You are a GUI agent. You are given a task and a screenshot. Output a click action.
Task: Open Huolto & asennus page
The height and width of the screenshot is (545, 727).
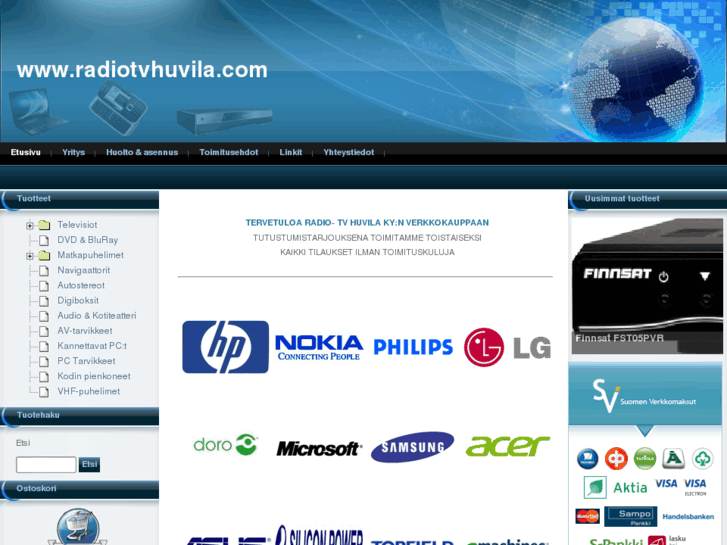pos(142,152)
